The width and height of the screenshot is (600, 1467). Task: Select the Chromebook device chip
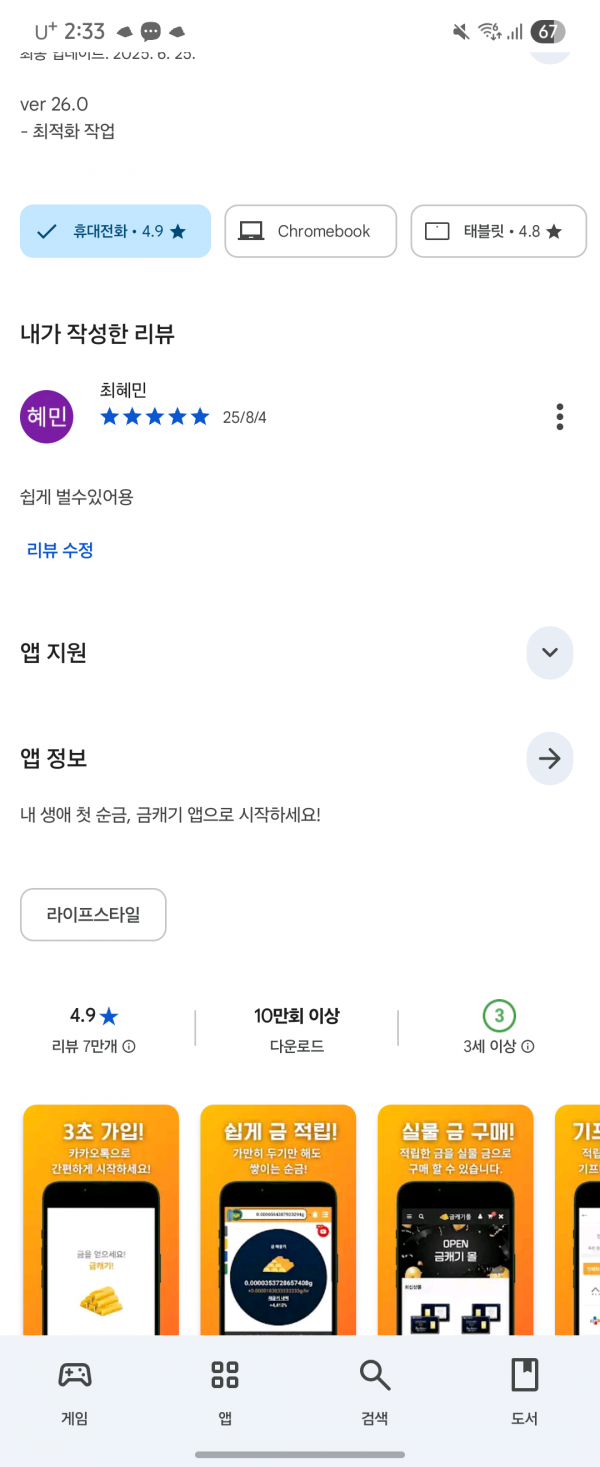point(310,231)
